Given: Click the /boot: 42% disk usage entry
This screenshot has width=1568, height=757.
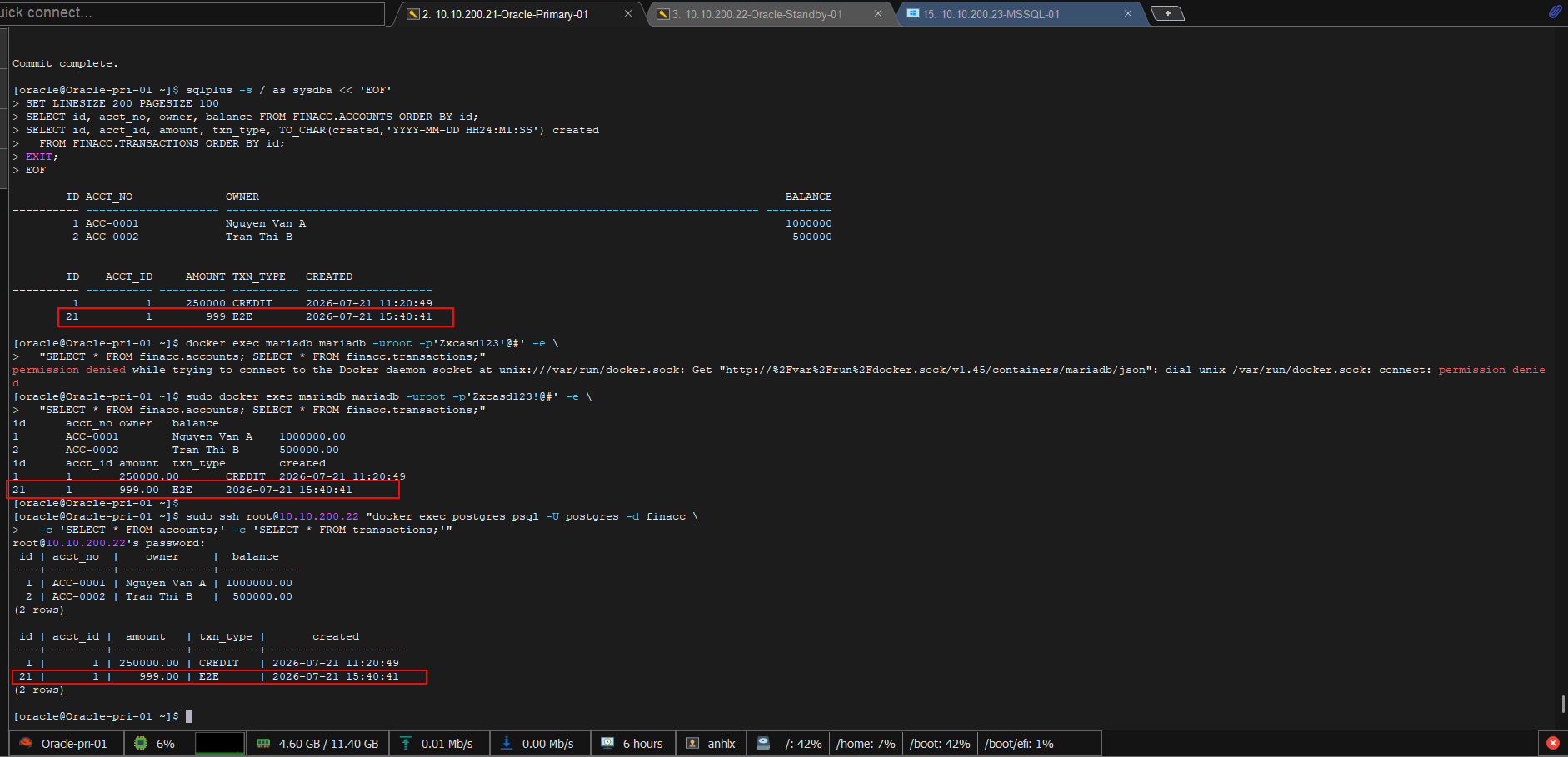Looking at the screenshot, I should (940, 744).
